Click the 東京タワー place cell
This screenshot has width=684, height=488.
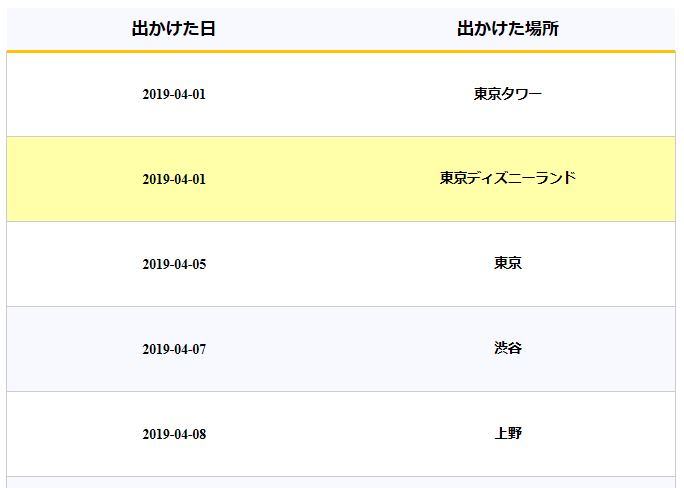click(508, 94)
